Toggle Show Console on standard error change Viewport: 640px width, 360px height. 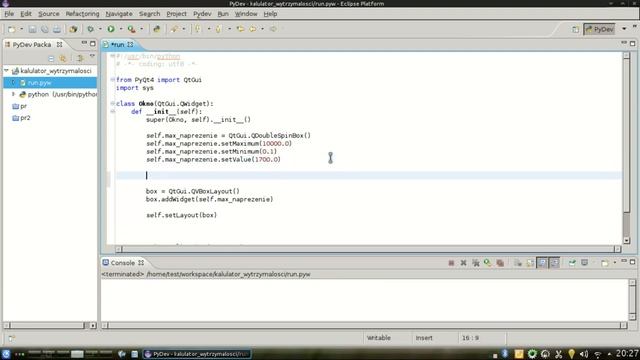click(x=554, y=263)
